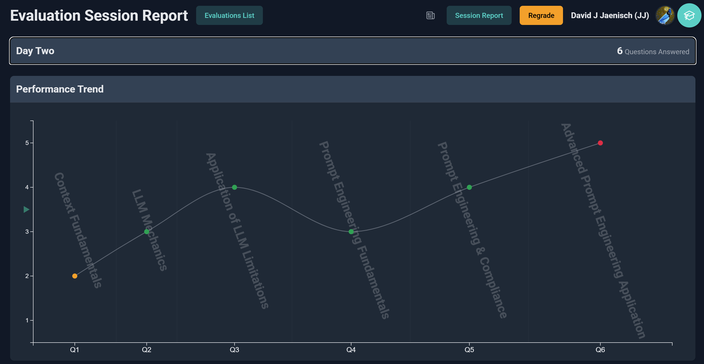Screen dimensions: 704x364
Task: Click the Q1 axis label
Action: [x=75, y=349]
